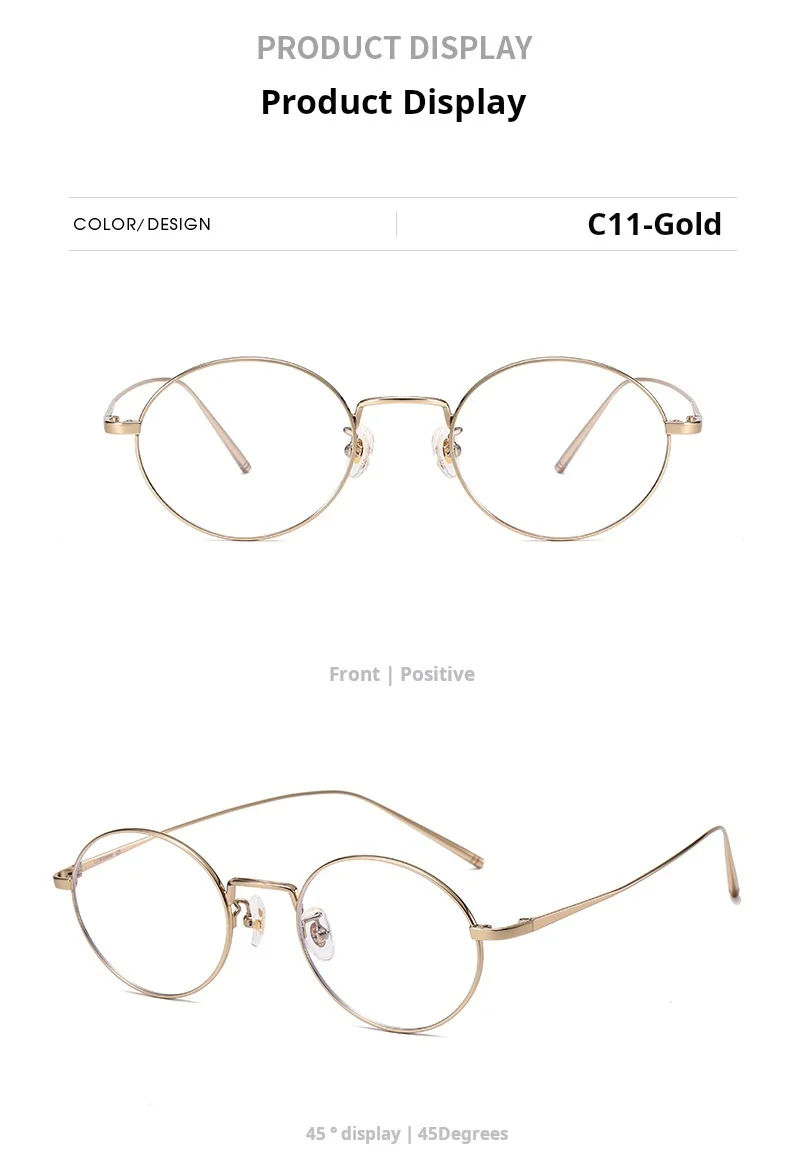Click the vertical divider beside COLOR/DESIGN
Image resolution: width=790 pixels, height=1170 pixels.
(396, 224)
